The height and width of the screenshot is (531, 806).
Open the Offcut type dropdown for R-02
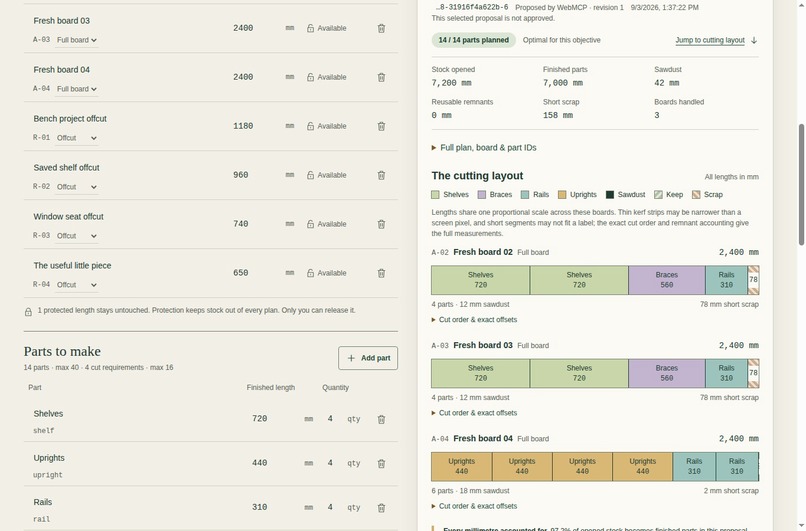(77, 187)
